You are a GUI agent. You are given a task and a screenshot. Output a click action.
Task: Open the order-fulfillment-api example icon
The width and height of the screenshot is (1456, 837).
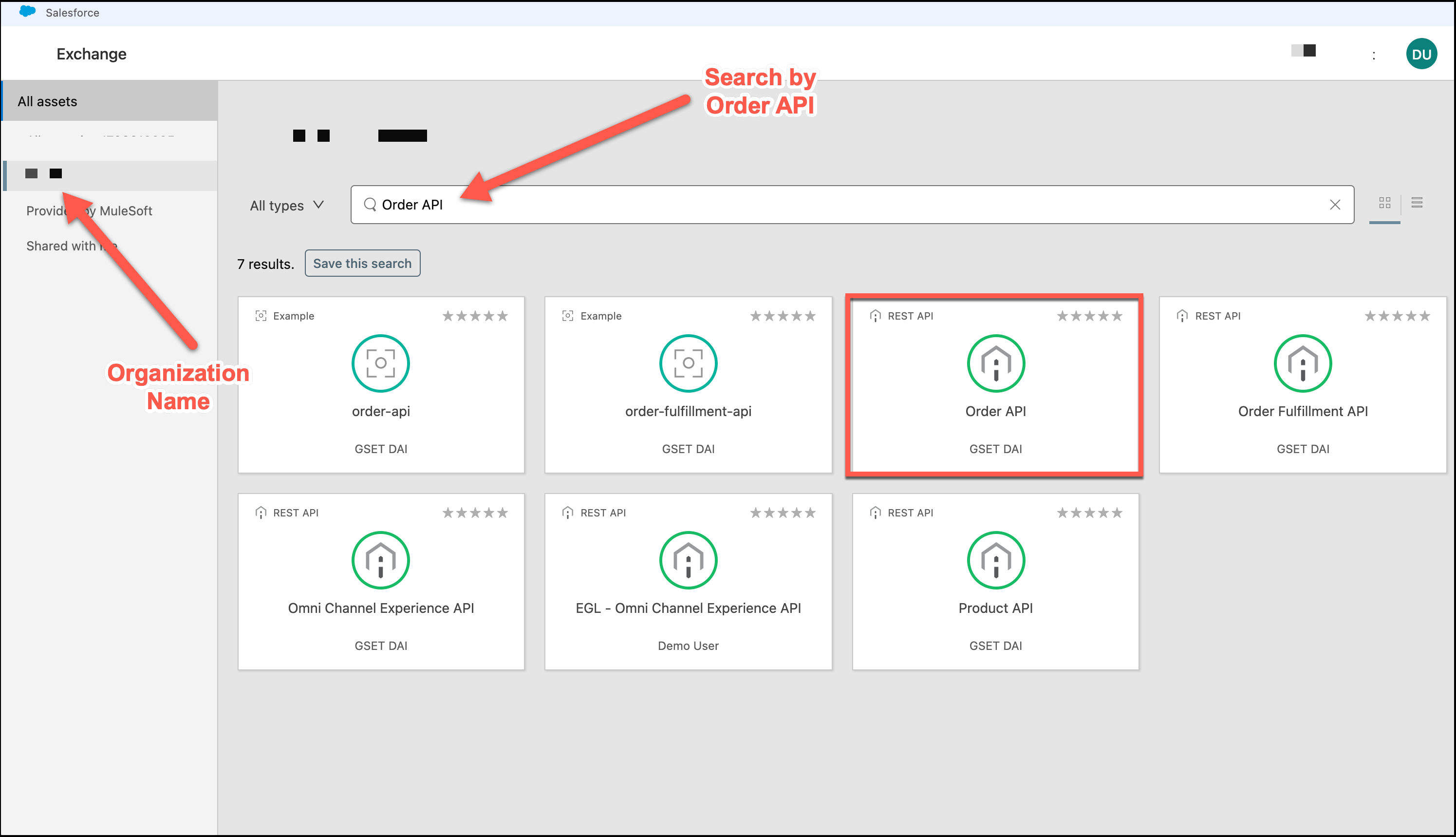coord(688,363)
